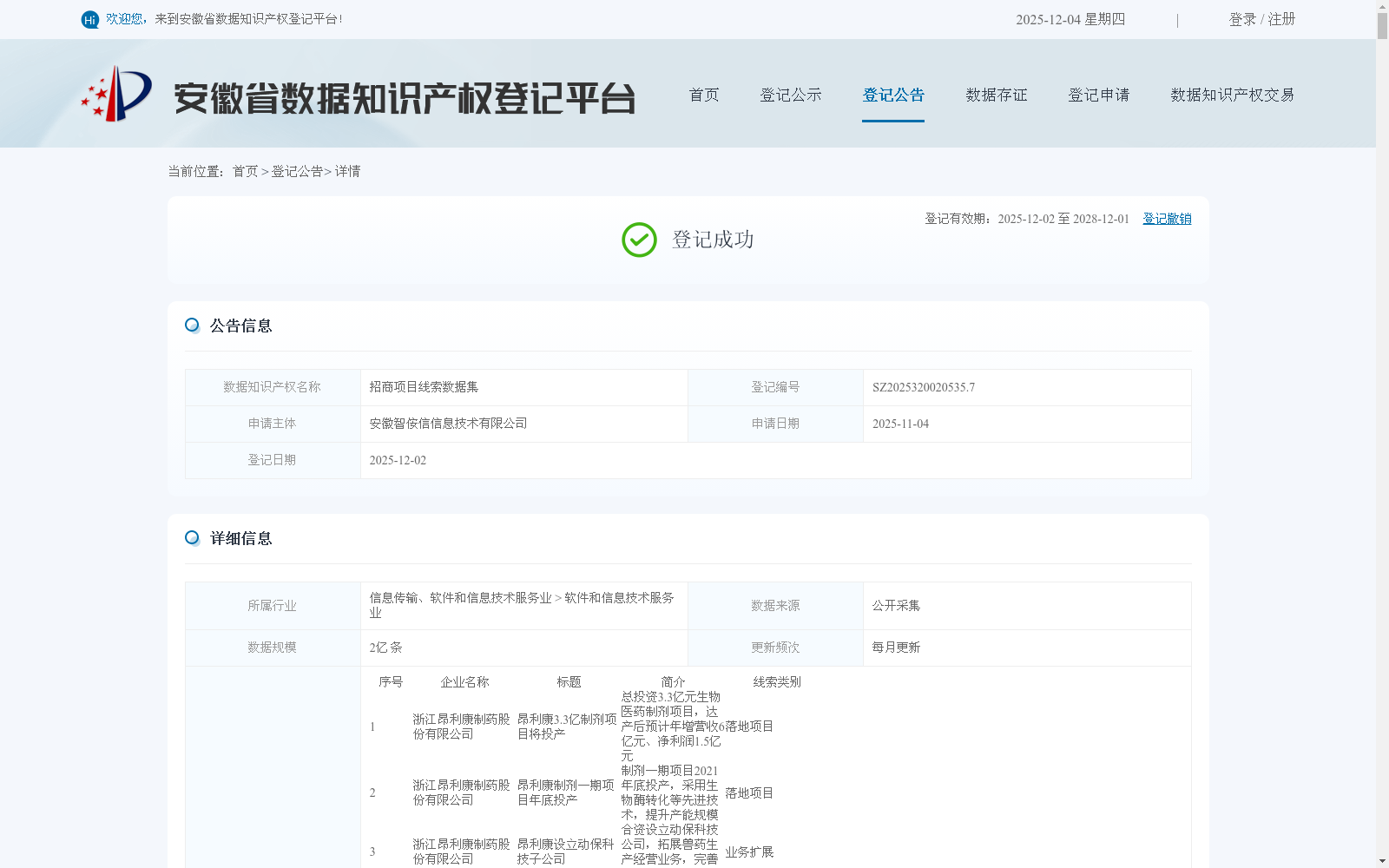Click the validity period 2025-12-02 至 2028-12-01
Image resolution: width=1389 pixels, height=868 pixels.
point(1063,219)
